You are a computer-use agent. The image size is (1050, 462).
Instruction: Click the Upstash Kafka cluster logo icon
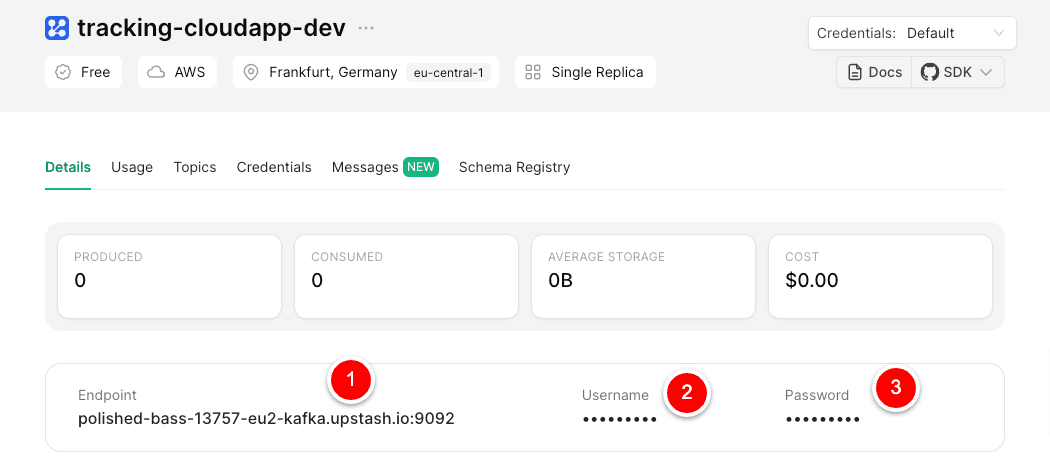point(58,28)
